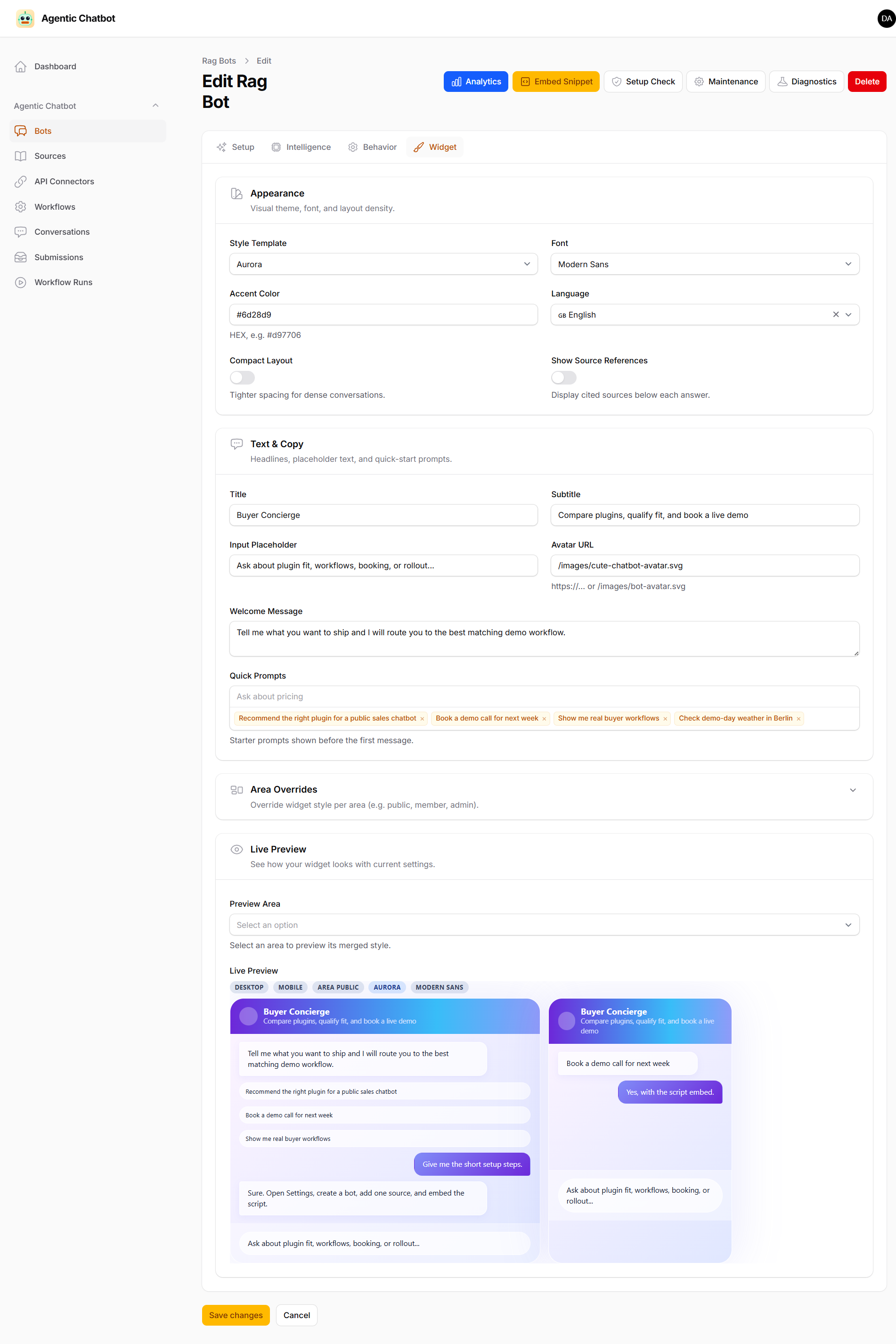Viewport: 896px width, 1344px height.
Task: Change the Font from Modern Sans
Action: [x=705, y=263]
